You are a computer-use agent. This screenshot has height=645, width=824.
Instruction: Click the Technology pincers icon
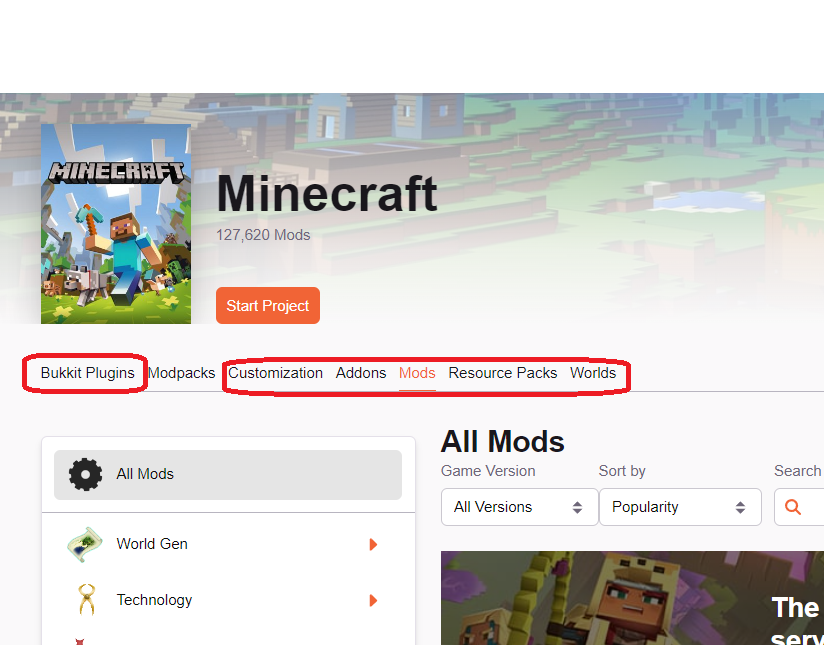(87, 600)
